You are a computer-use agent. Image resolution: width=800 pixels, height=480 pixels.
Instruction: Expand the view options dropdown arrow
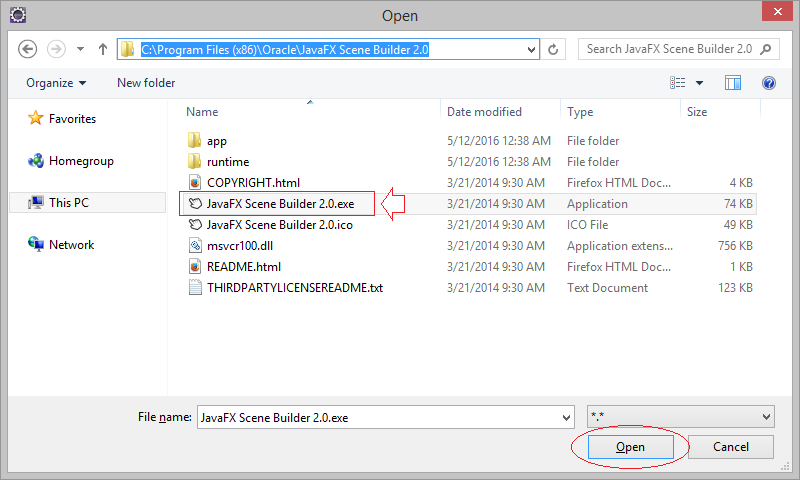(699, 83)
